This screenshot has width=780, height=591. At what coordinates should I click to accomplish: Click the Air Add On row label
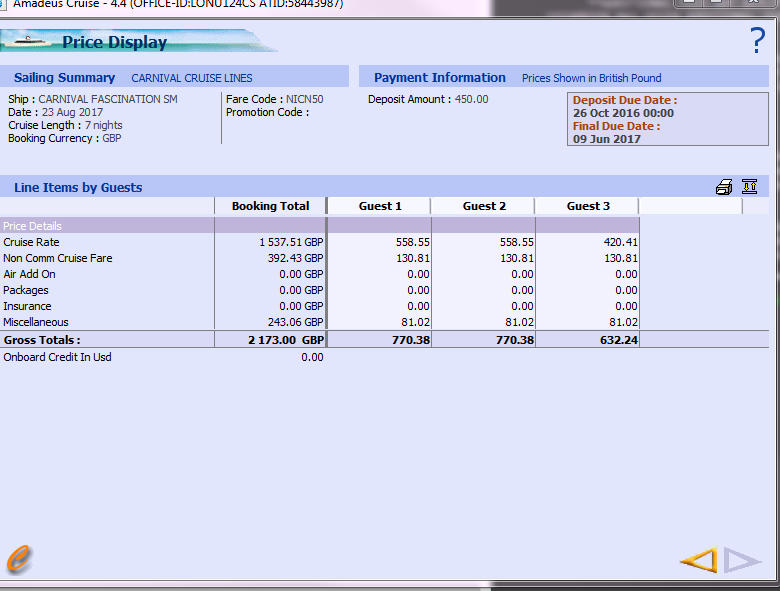point(29,274)
